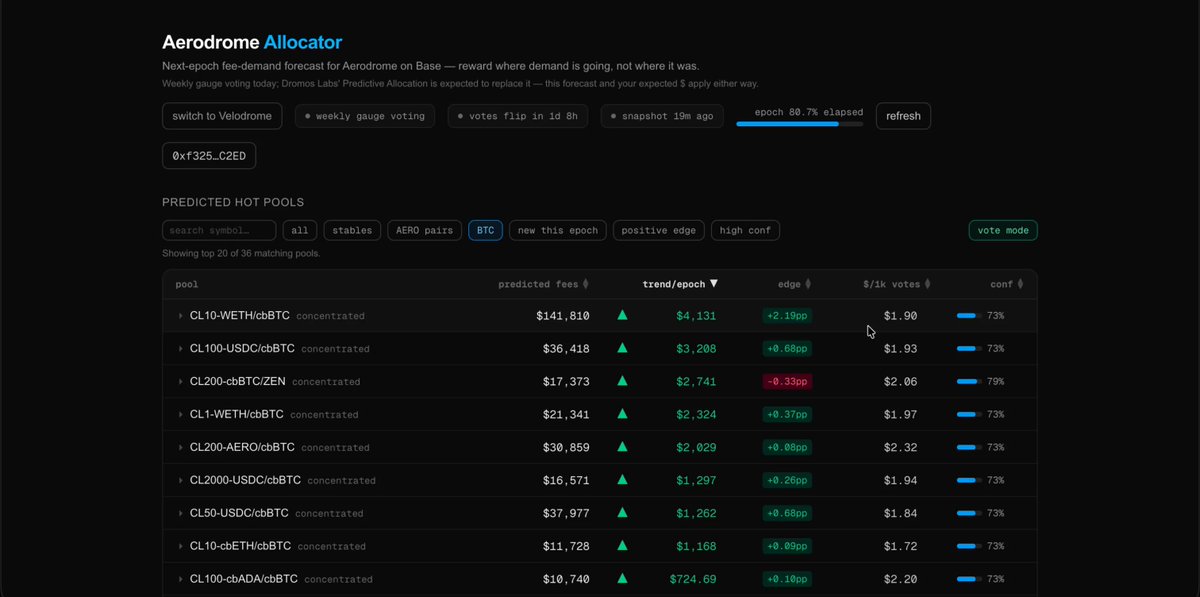
Task: Click the CL10-cbETH/cbBTC pool name
Action: [x=240, y=546]
